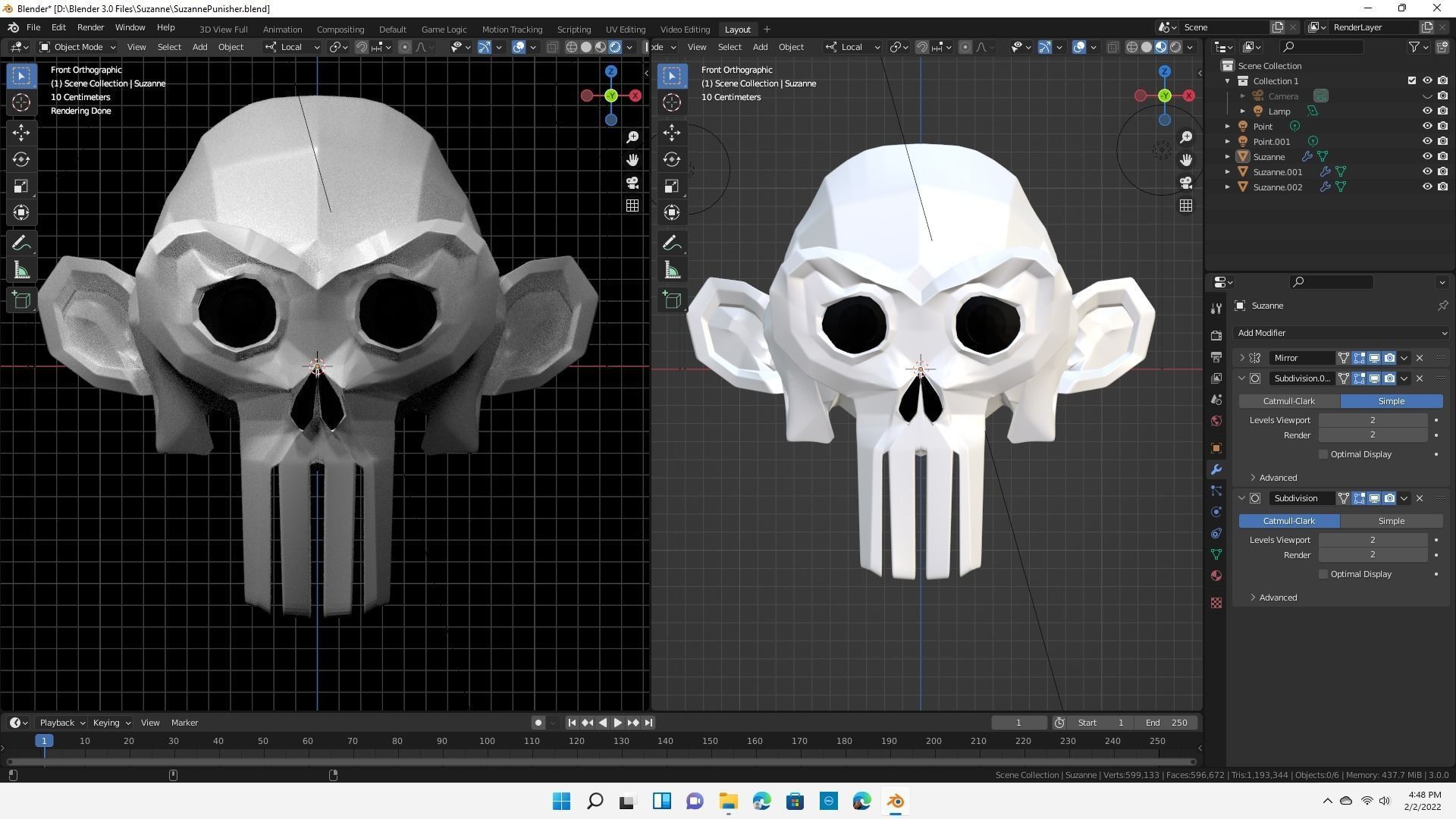Enable Optimal Display for the Subdivision modifier
This screenshot has height=819, width=1456.
tap(1323, 574)
